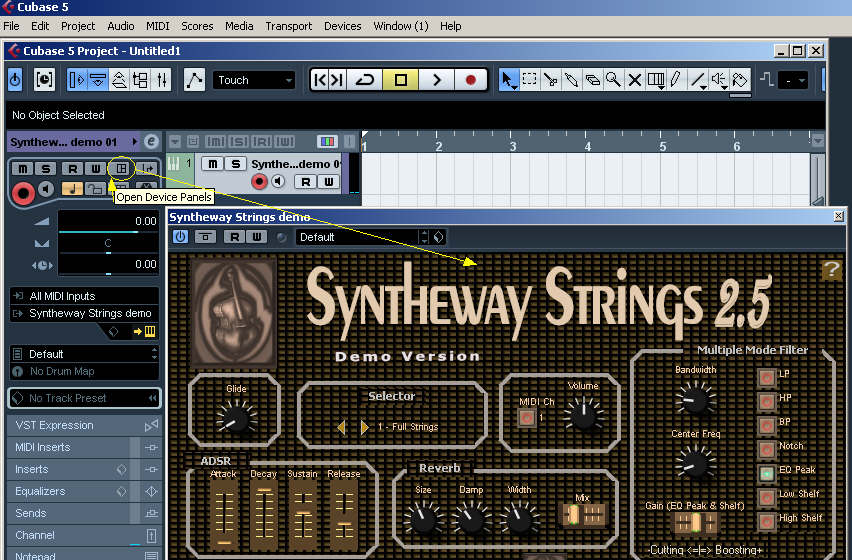Image resolution: width=852 pixels, height=560 pixels.
Task: Click the Record transport button
Action: (x=471, y=80)
